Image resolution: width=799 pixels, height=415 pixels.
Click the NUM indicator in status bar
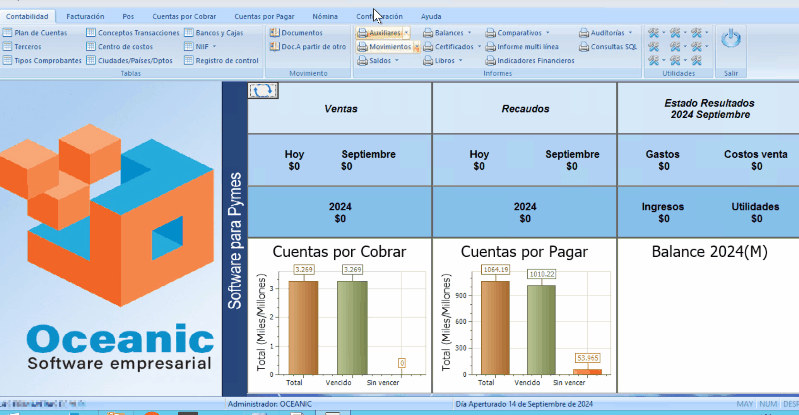pyautogui.click(x=768, y=404)
